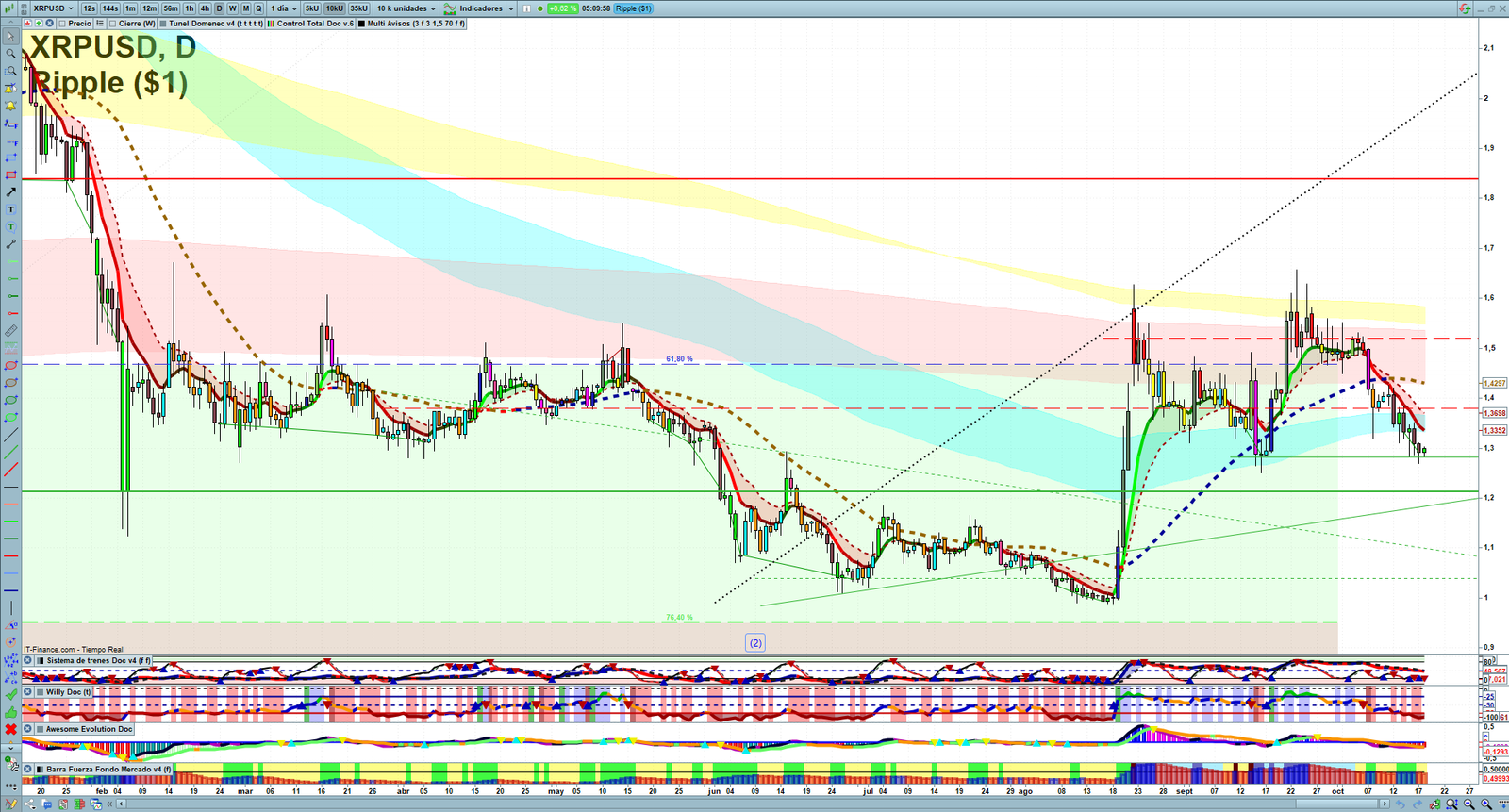Image resolution: width=1509 pixels, height=812 pixels.
Task: Select the 10kU history units button
Action: point(335,8)
